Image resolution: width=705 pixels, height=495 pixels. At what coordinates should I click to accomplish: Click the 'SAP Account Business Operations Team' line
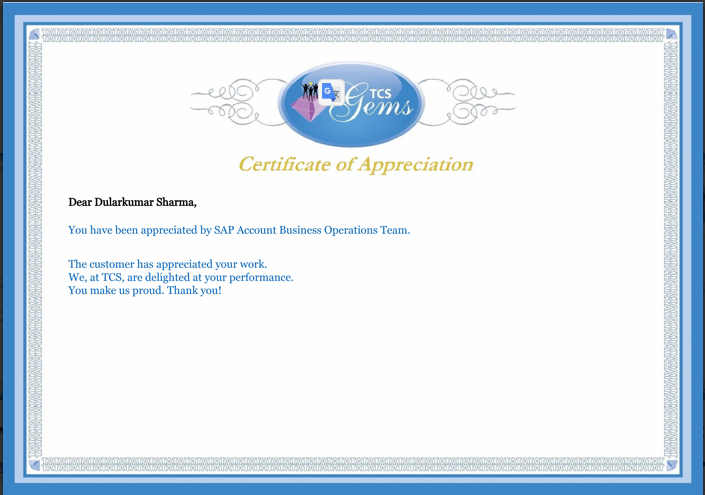pos(239,230)
